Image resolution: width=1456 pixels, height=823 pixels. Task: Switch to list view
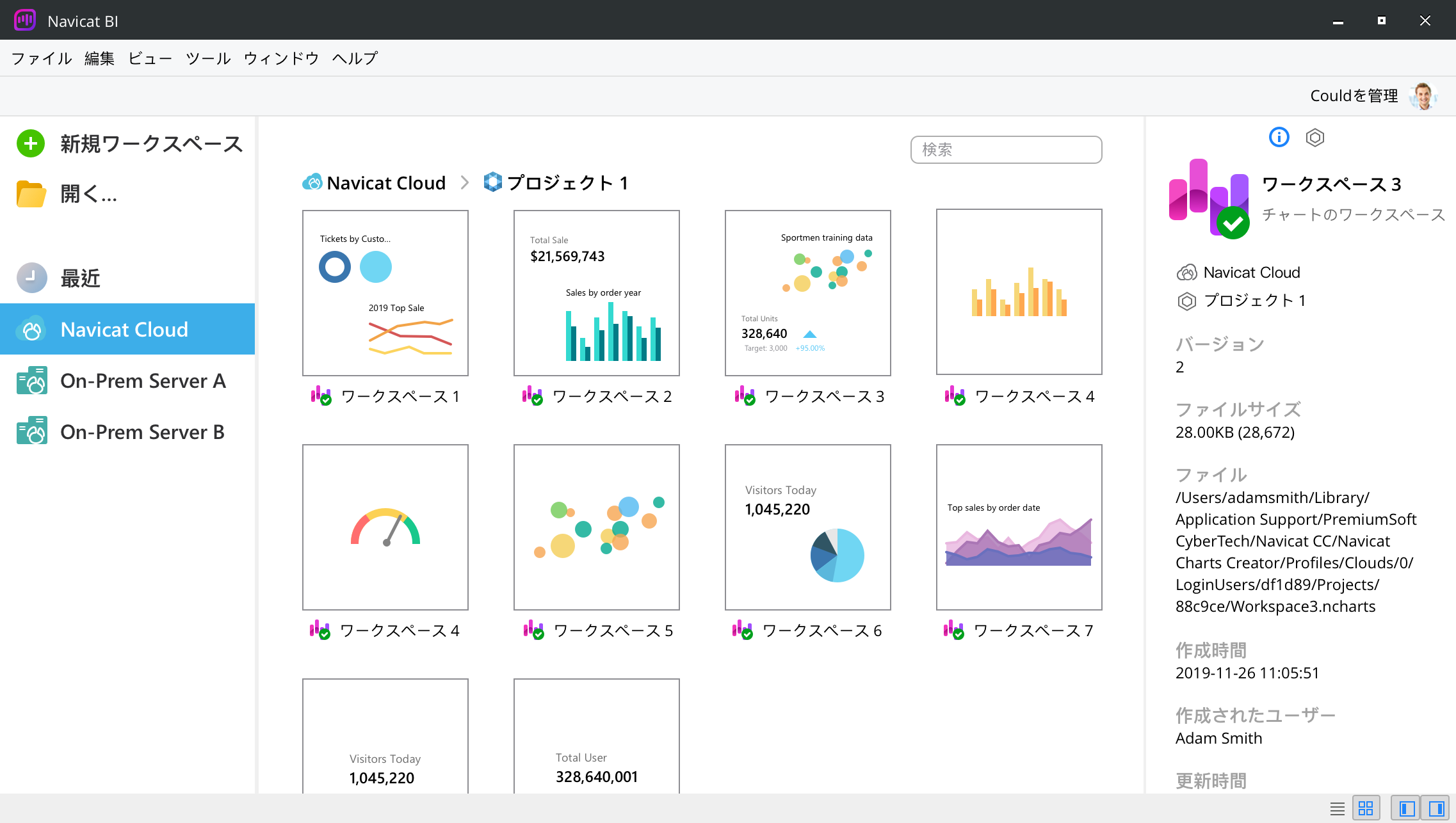[x=1337, y=808]
